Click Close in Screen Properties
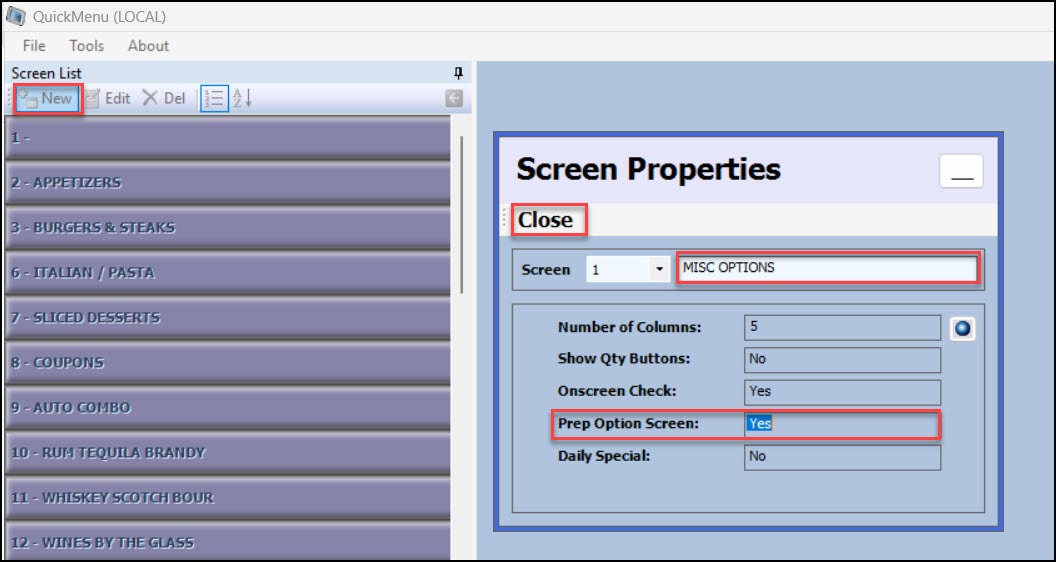Image resolution: width=1056 pixels, height=562 pixels. point(546,220)
